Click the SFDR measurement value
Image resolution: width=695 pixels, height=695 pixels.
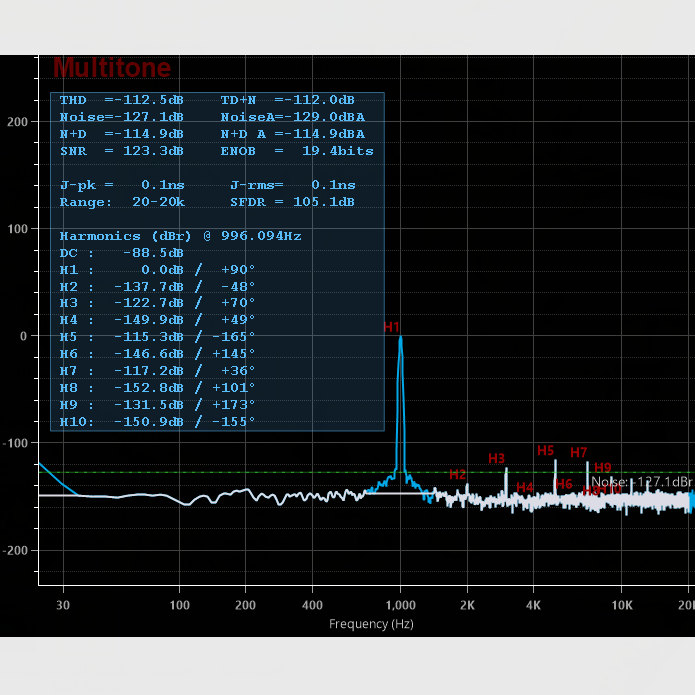(292, 202)
